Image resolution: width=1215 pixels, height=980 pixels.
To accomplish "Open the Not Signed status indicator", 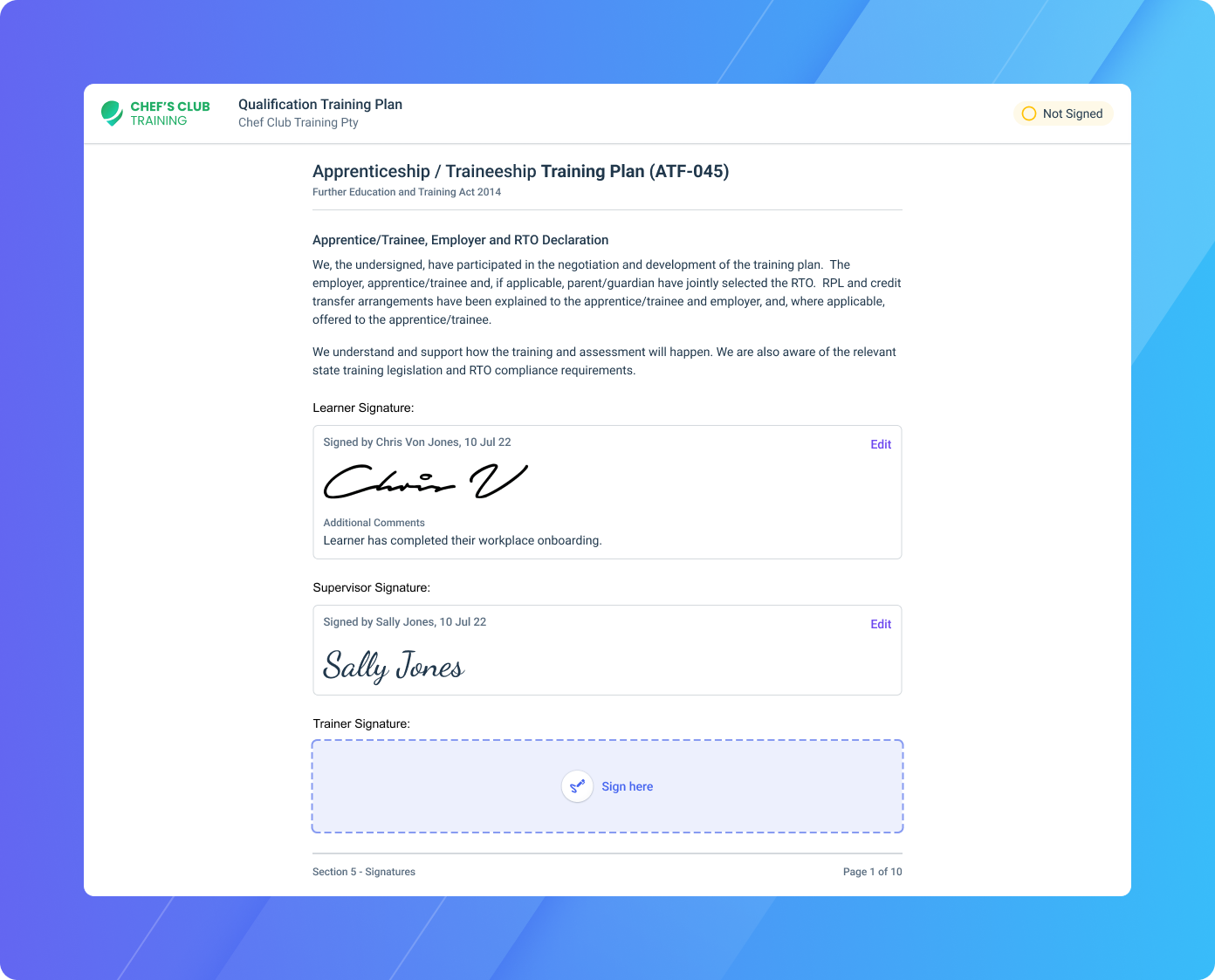I will coord(1063,113).
